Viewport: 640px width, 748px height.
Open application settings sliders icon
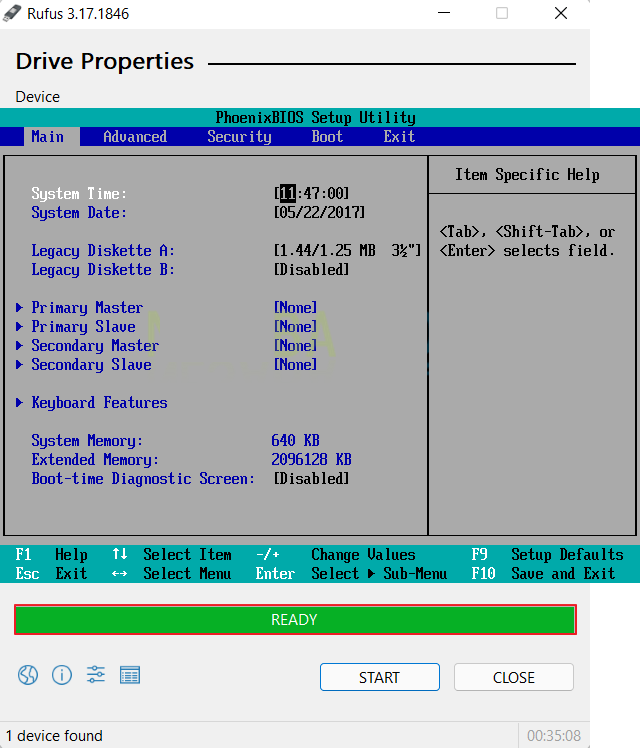(96, 675)
